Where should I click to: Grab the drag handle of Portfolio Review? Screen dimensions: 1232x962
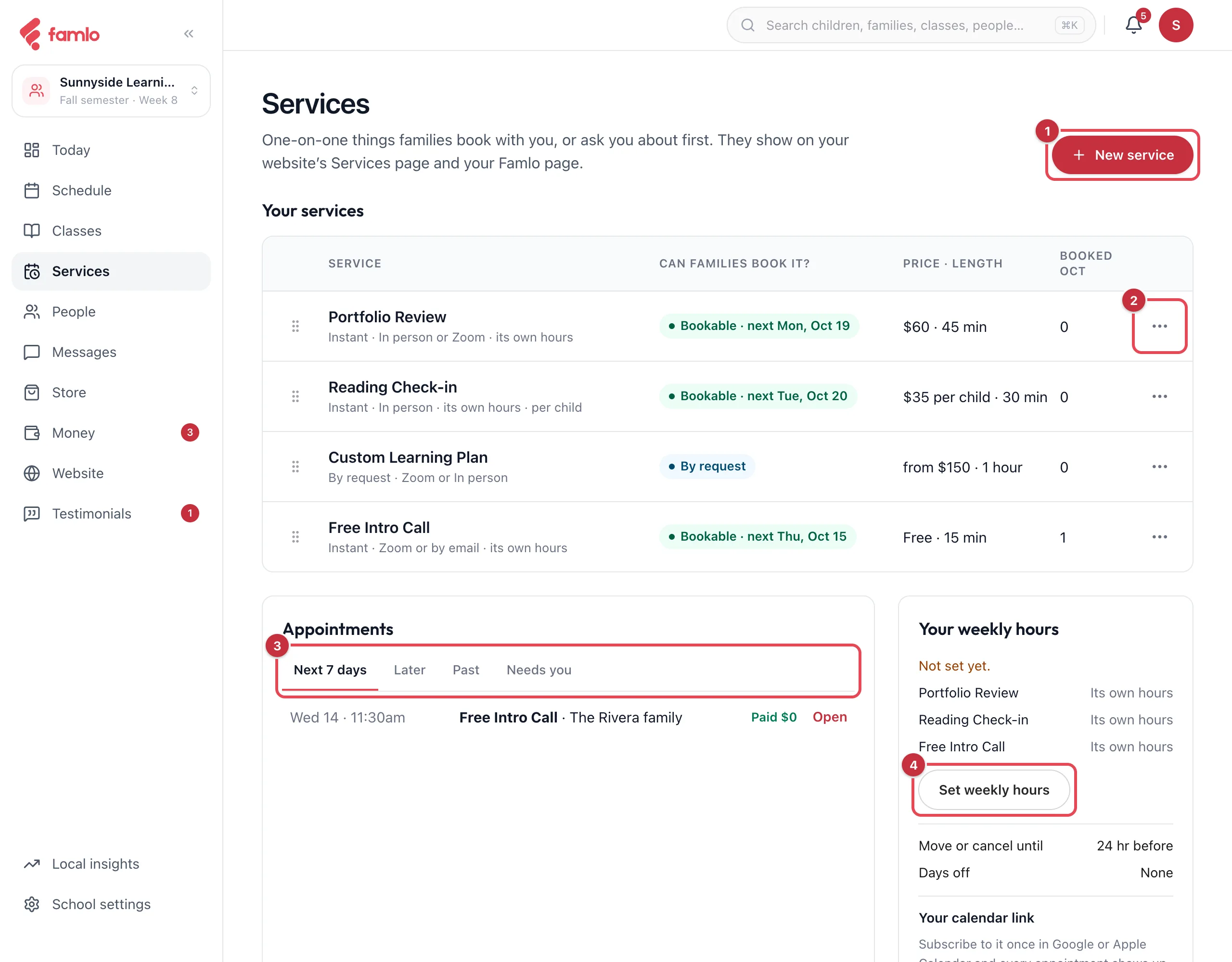point(295,327)
